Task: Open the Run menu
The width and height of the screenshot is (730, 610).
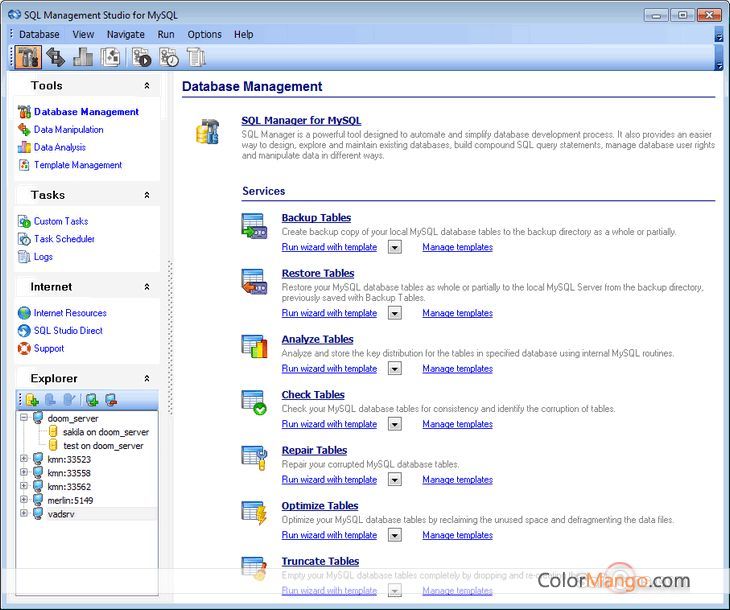Action: 166,34
